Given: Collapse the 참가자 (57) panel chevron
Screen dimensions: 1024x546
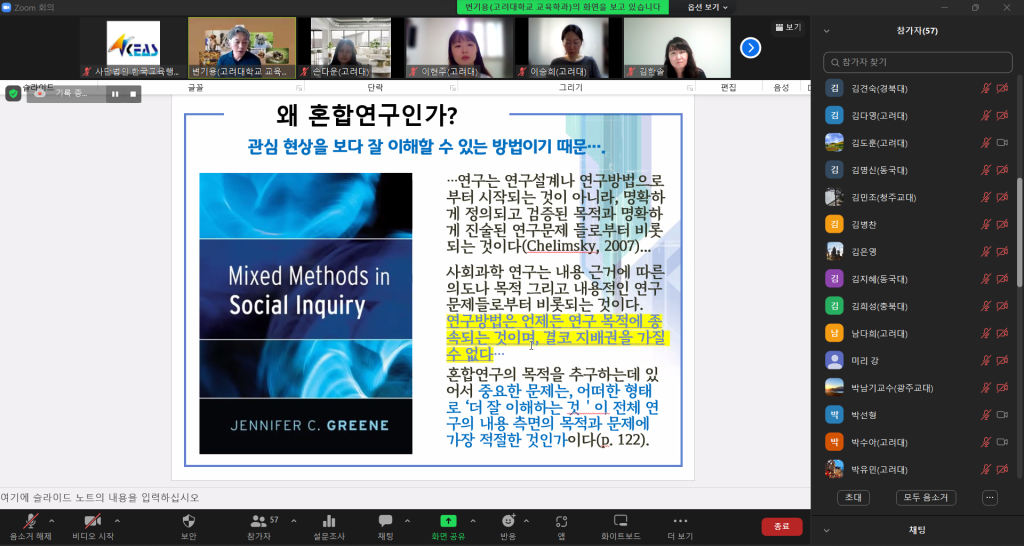Looking at the screenshot, I should [826, 31].
